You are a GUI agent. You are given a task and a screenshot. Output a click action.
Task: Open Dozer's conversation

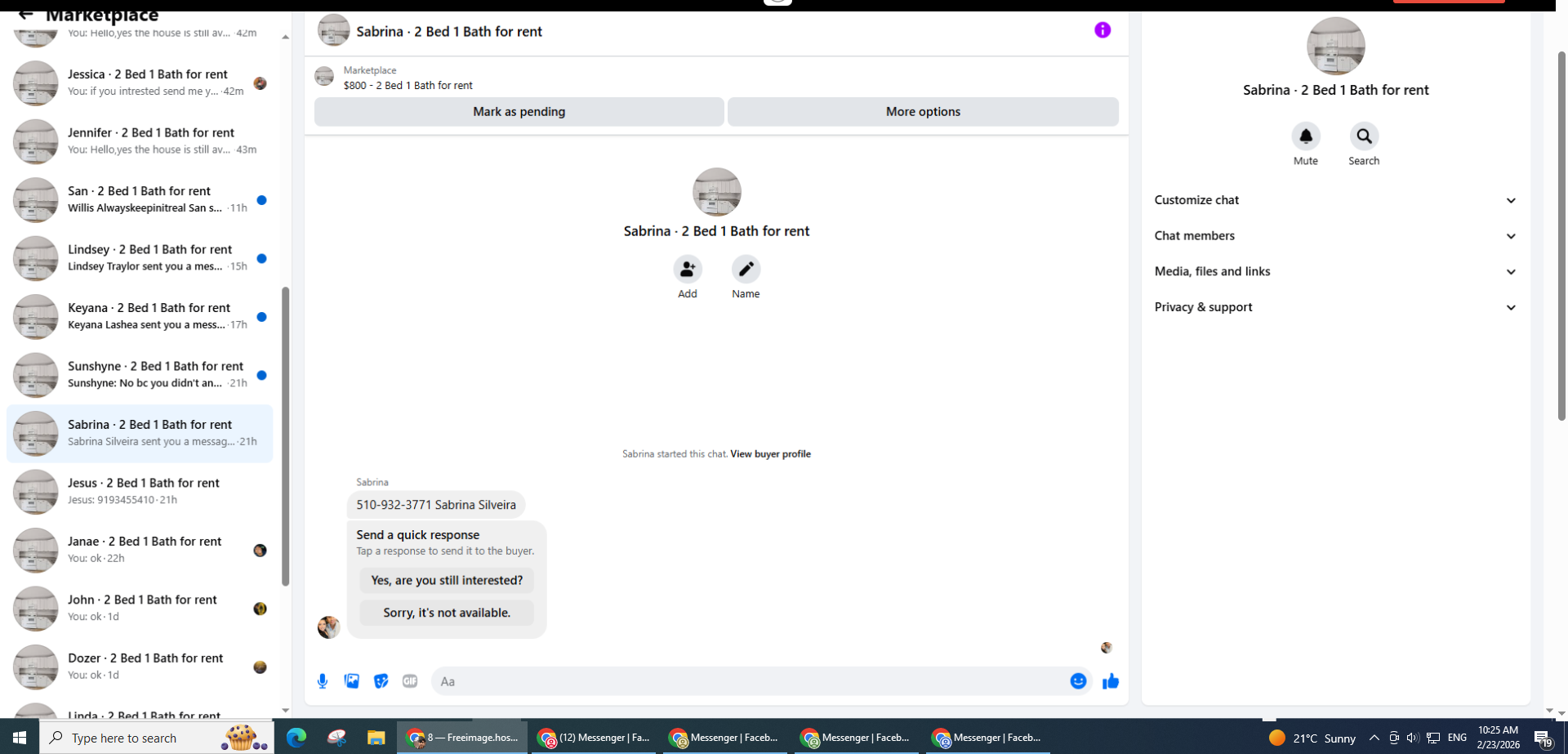coord(140,667)
